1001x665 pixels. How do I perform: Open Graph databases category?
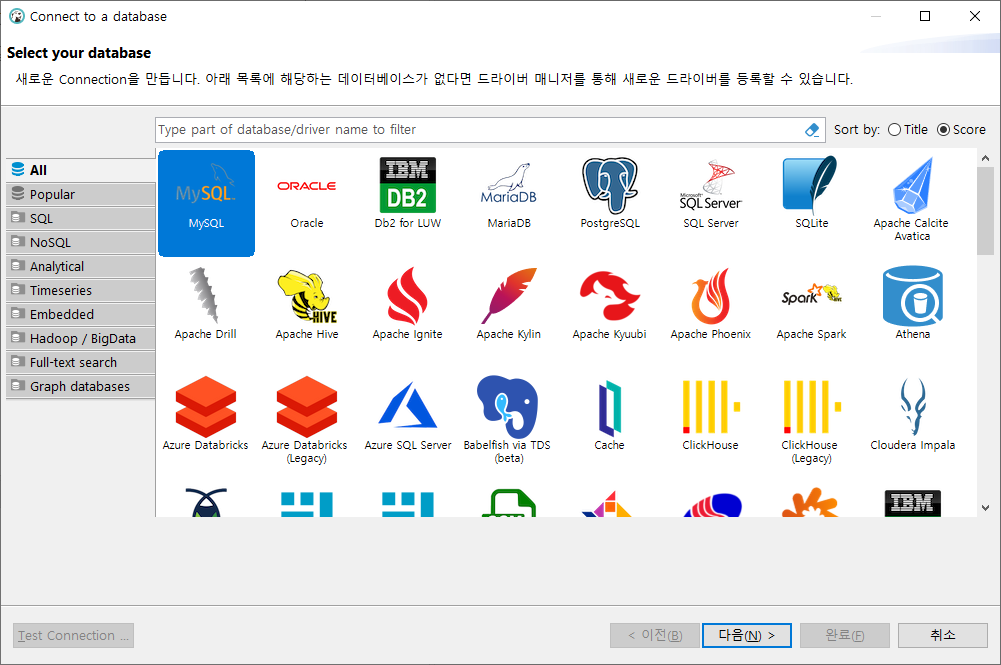click(80, 387)
